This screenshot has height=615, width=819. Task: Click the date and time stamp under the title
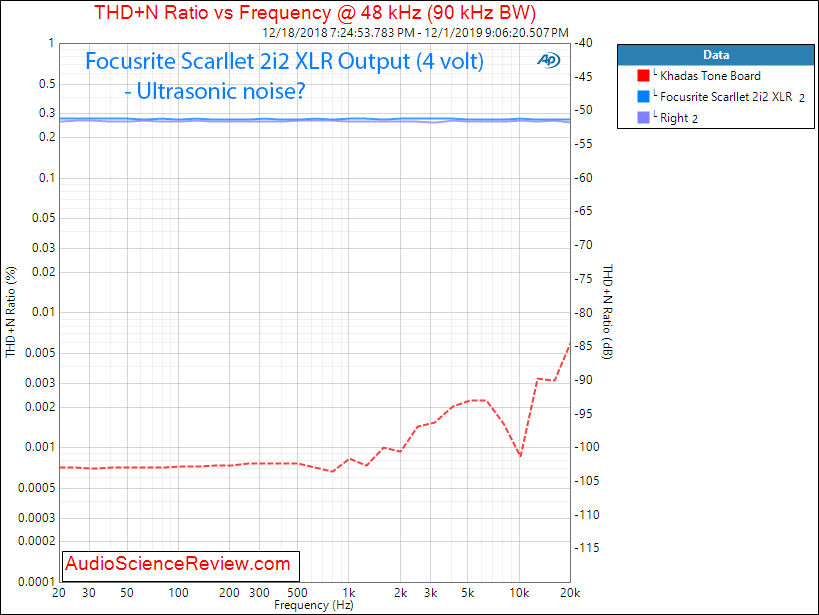point(415,33)
